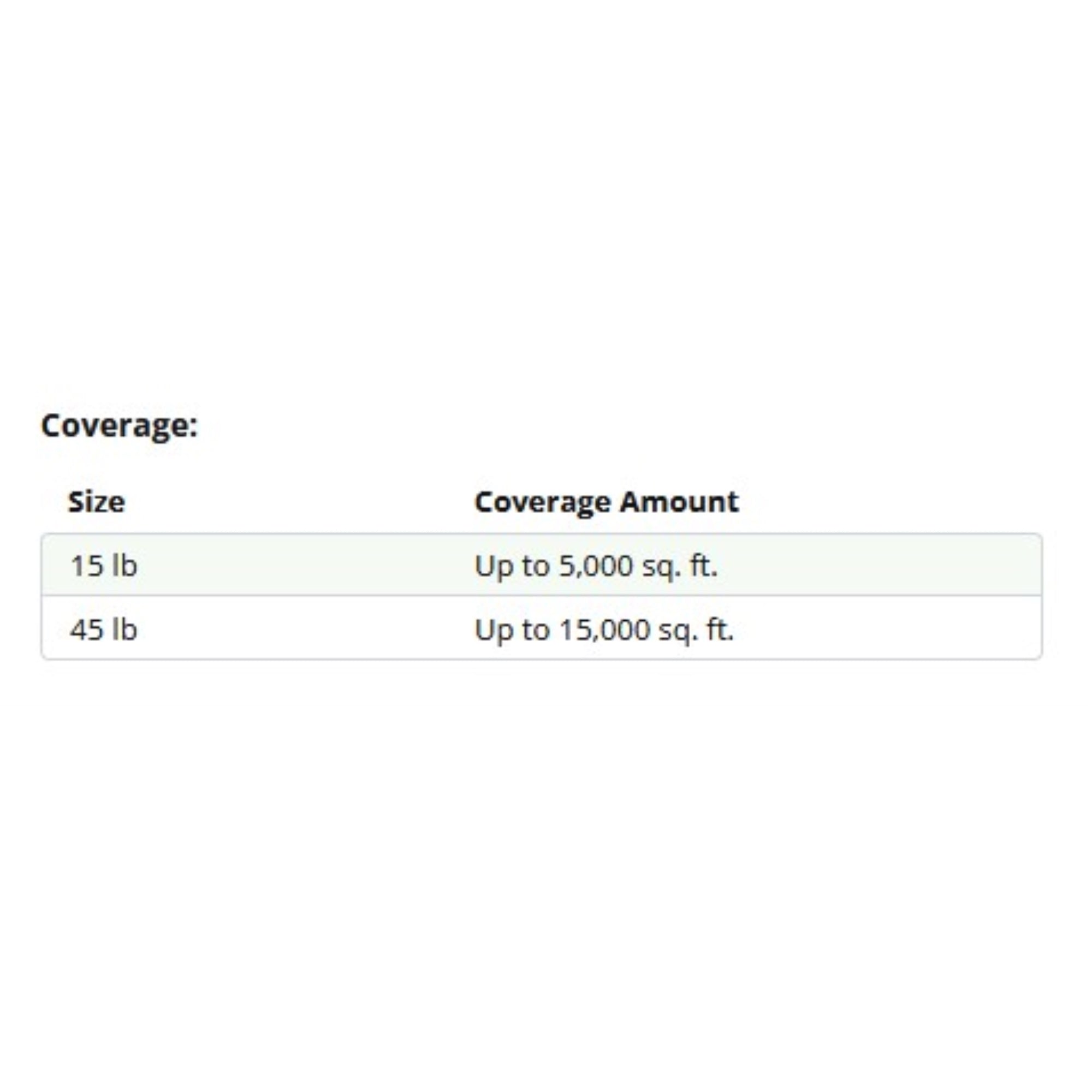Click the word "Coverage" in the column header
The height and width of the screenshot is (1092, 1092).
543,502
